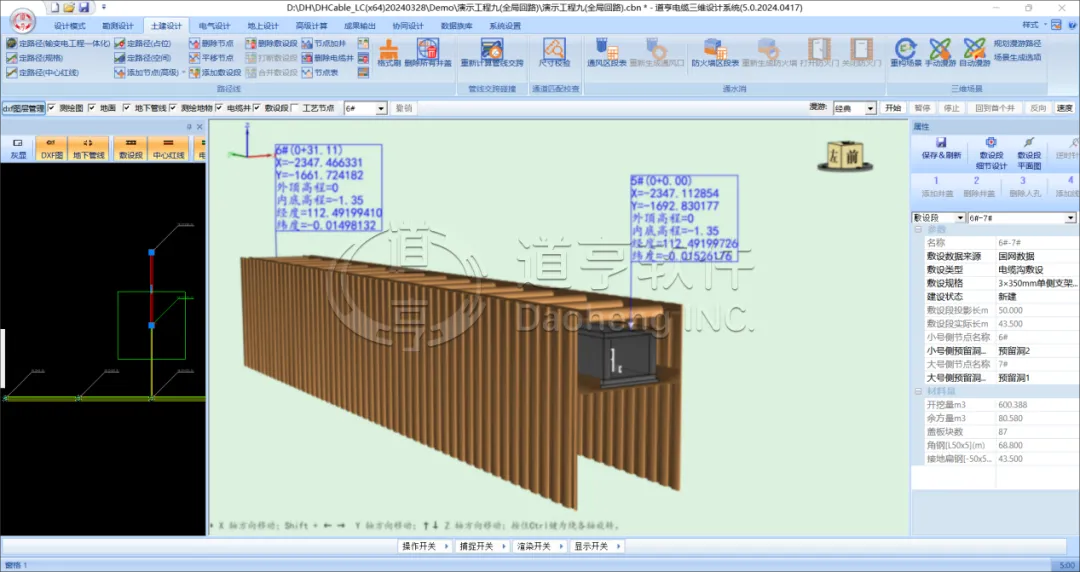
Task: Switch to the 电气设计 ribbon tab
Action: [x=214, y=26]
